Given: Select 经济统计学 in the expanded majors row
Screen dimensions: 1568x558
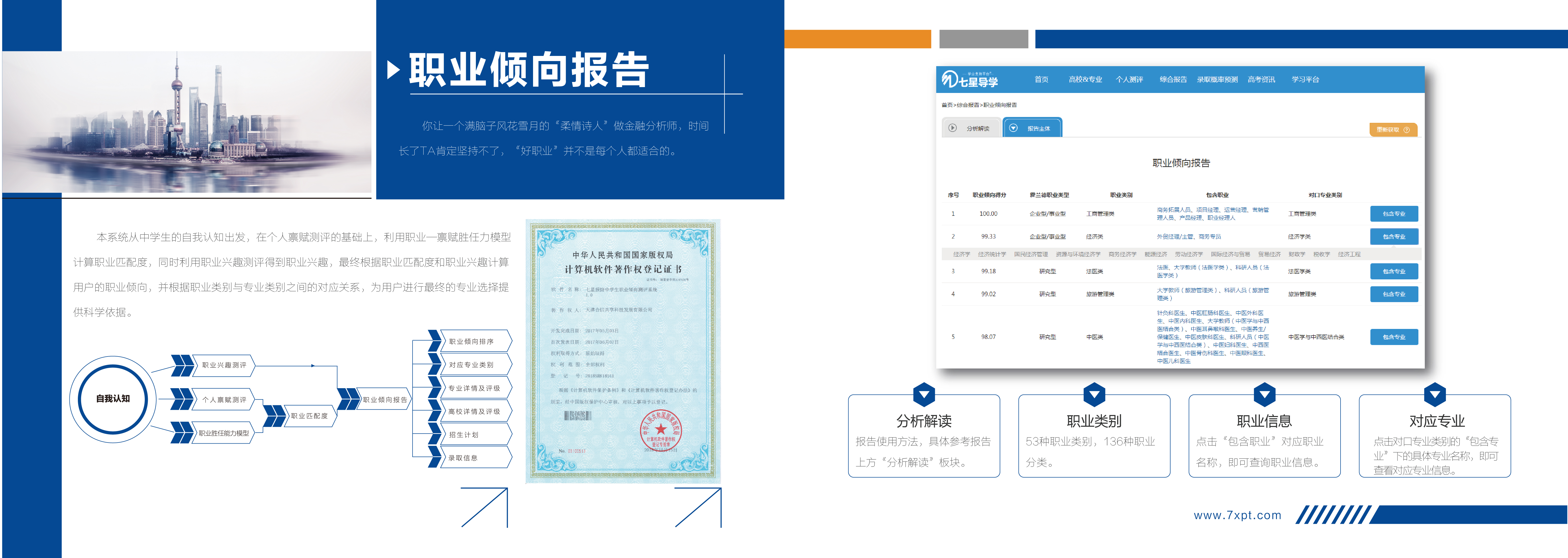Looking at the screenshot, I should 992,254.
